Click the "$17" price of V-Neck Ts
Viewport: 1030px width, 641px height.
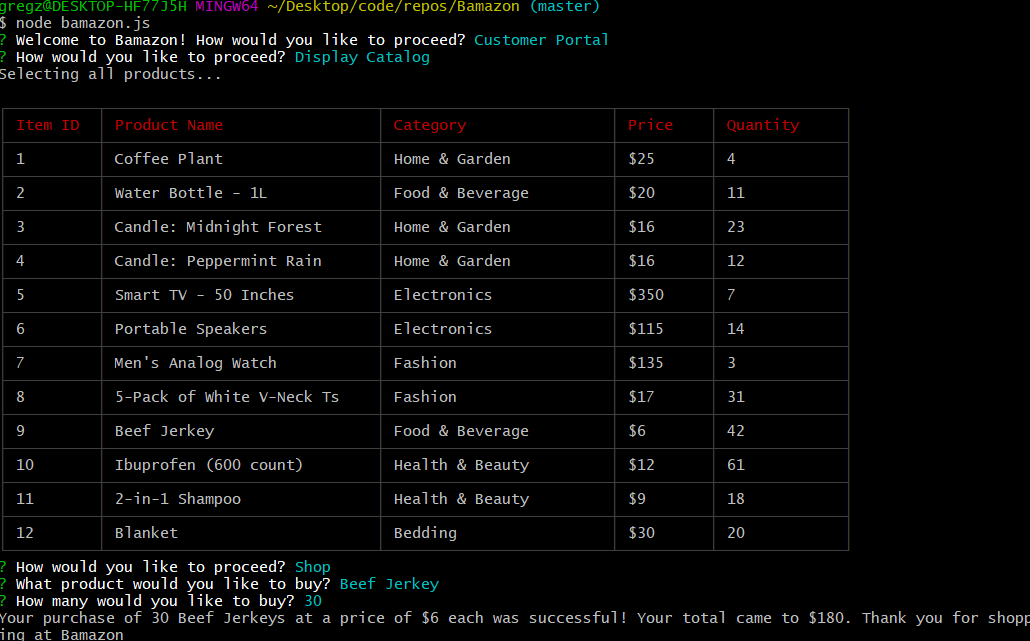pos(642,397)
